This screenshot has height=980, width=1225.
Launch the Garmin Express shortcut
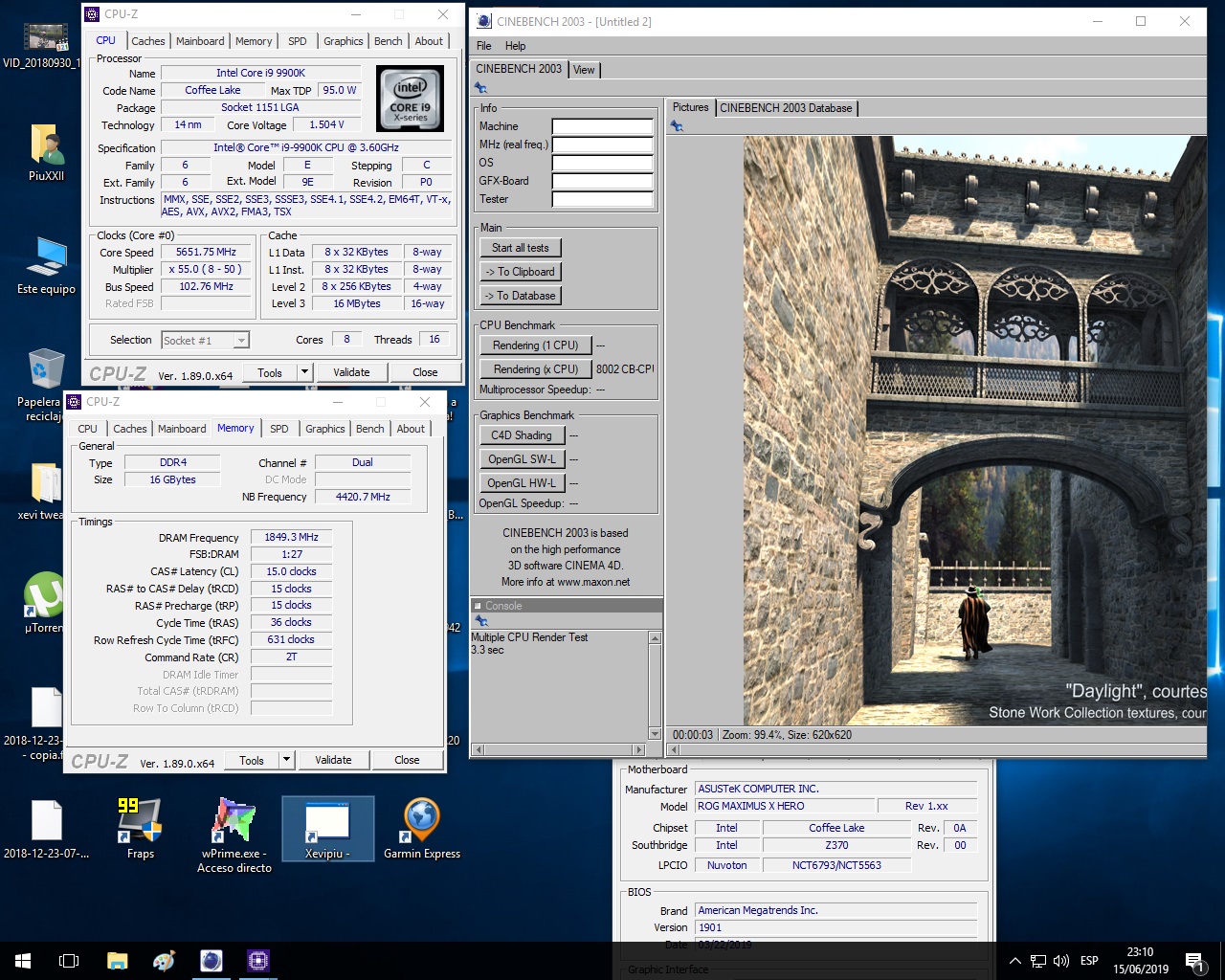(421, 829)
